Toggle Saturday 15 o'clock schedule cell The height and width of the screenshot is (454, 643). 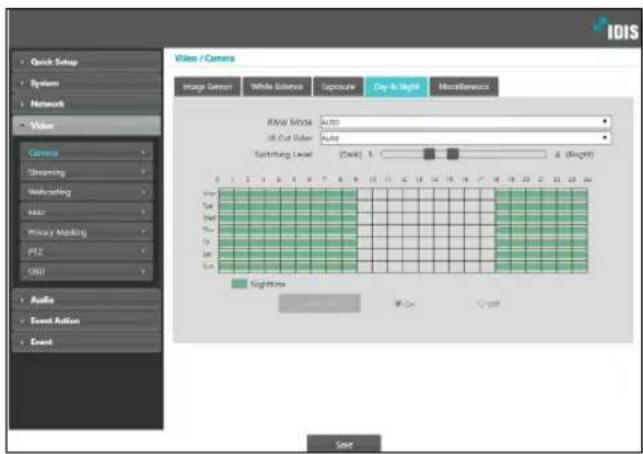click(457, 255)
